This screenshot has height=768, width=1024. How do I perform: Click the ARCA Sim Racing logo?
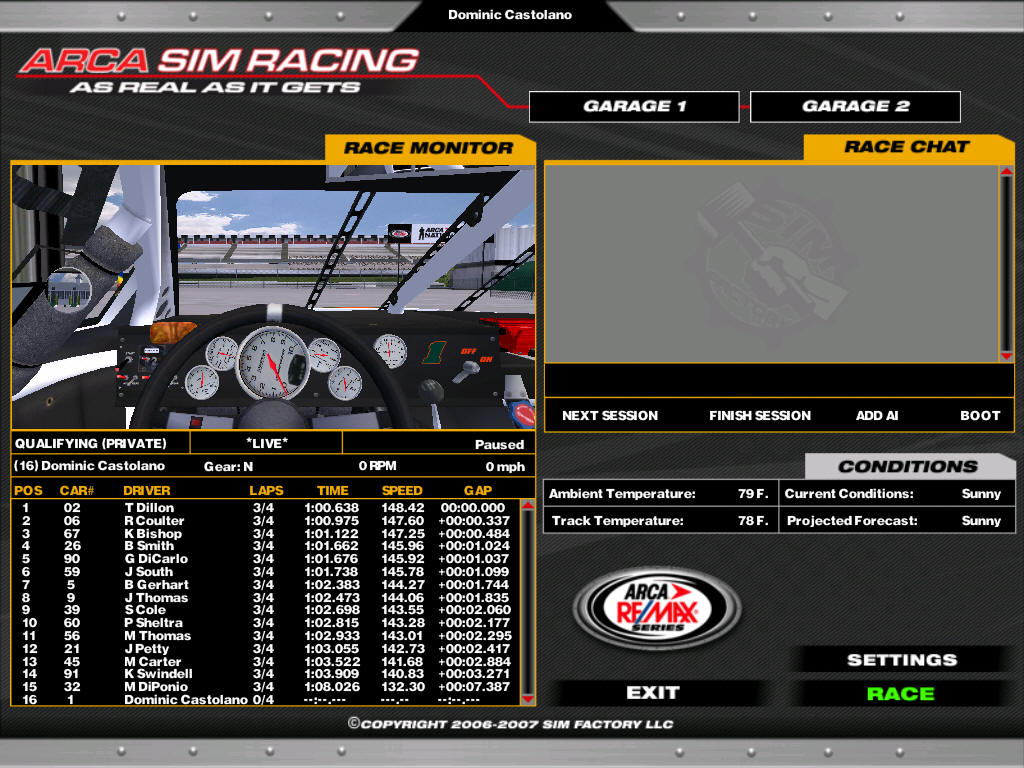point(218,70)
